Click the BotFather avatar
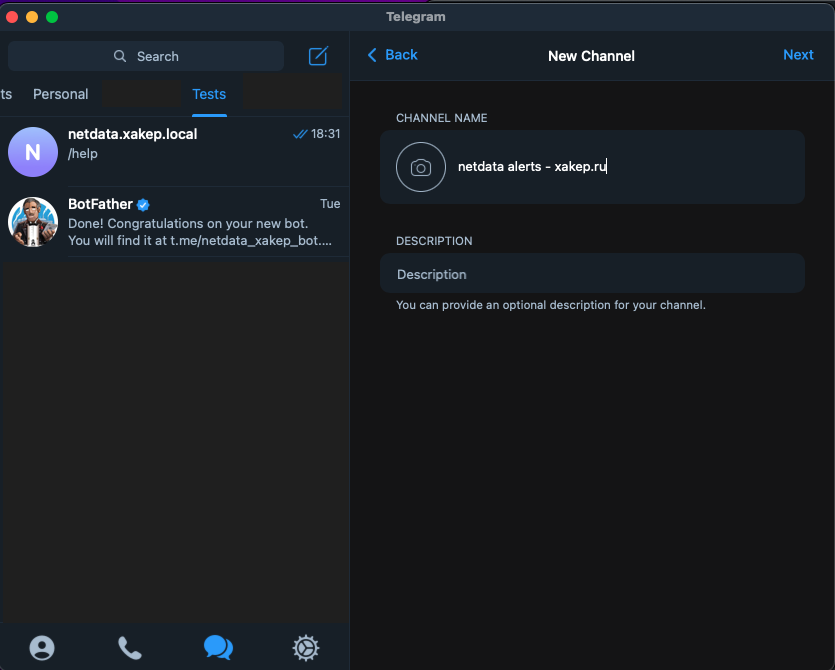835x670 pixels. pyautogui.click(x=33, y=222)
